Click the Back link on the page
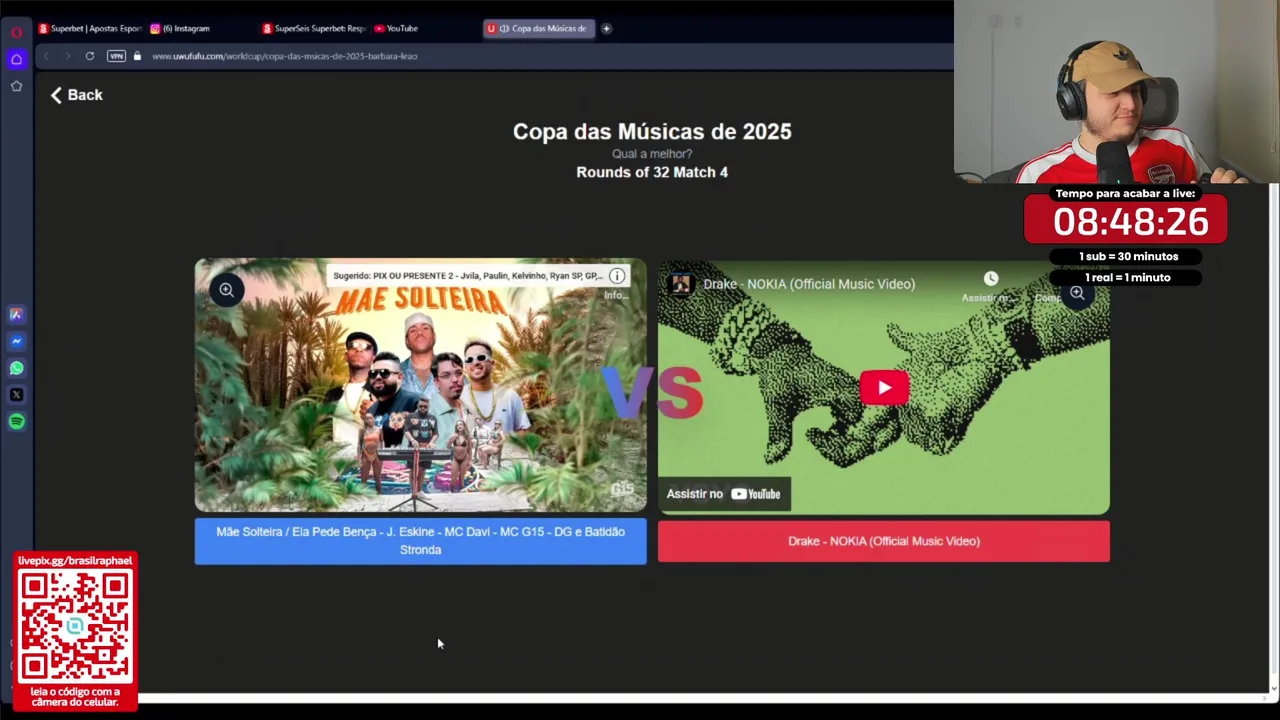1280x720 pixels. coord(77,95)
